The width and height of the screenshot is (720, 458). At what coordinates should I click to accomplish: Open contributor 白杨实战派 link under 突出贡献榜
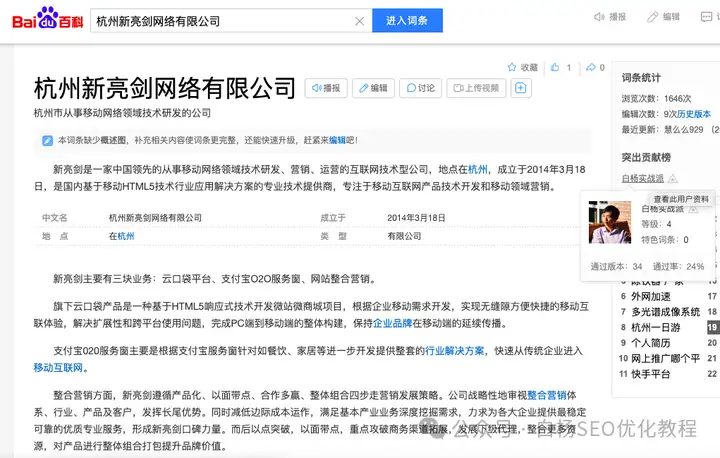[x=642, y=178]
